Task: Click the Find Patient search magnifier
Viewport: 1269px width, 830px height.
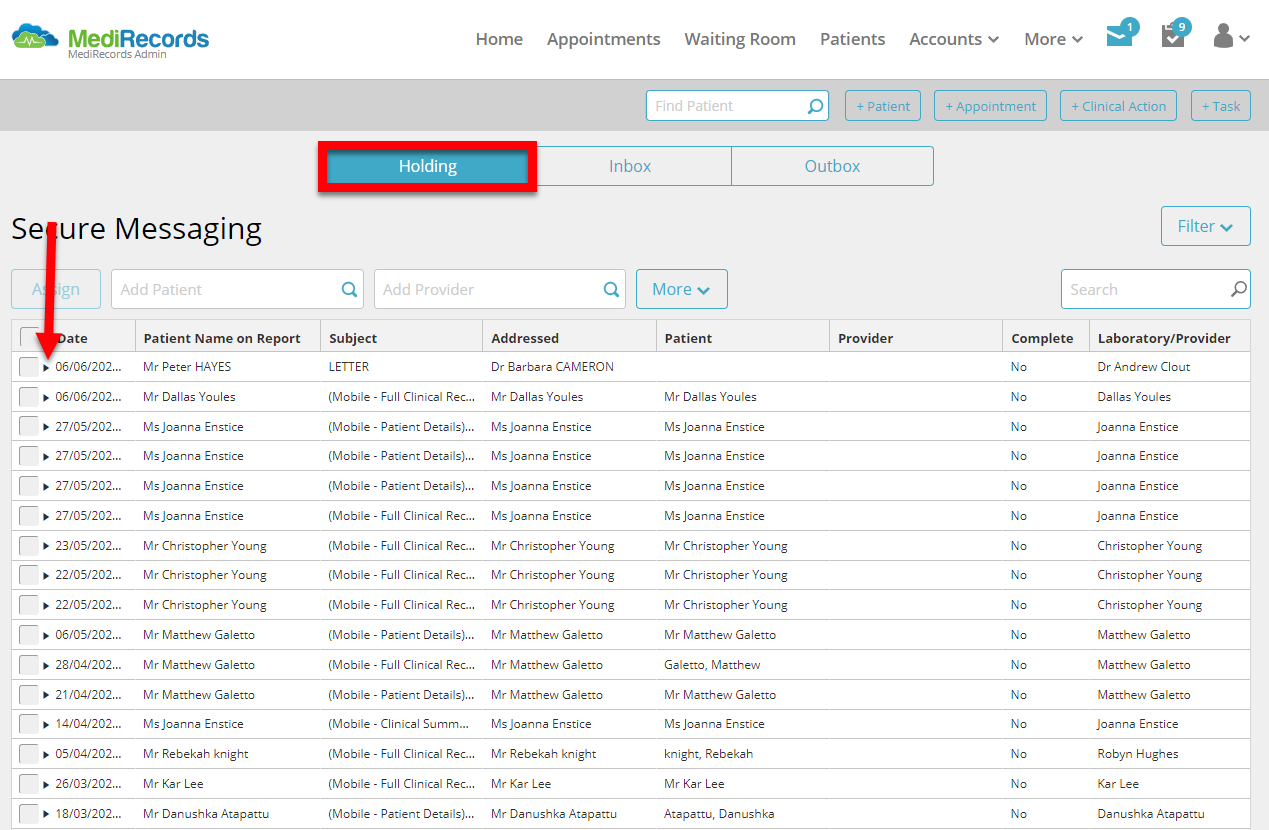Action: coord(816,106)
